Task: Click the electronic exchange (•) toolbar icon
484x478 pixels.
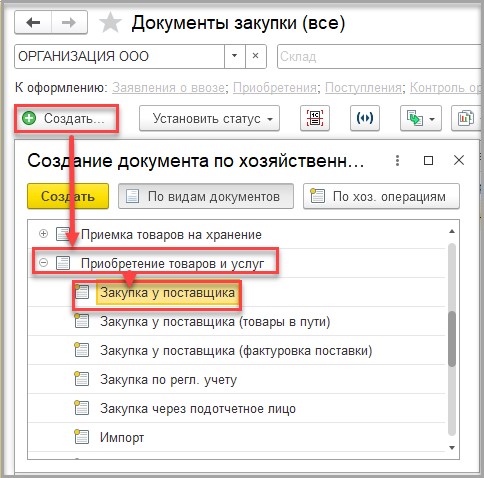Action: tap(365, 118)
